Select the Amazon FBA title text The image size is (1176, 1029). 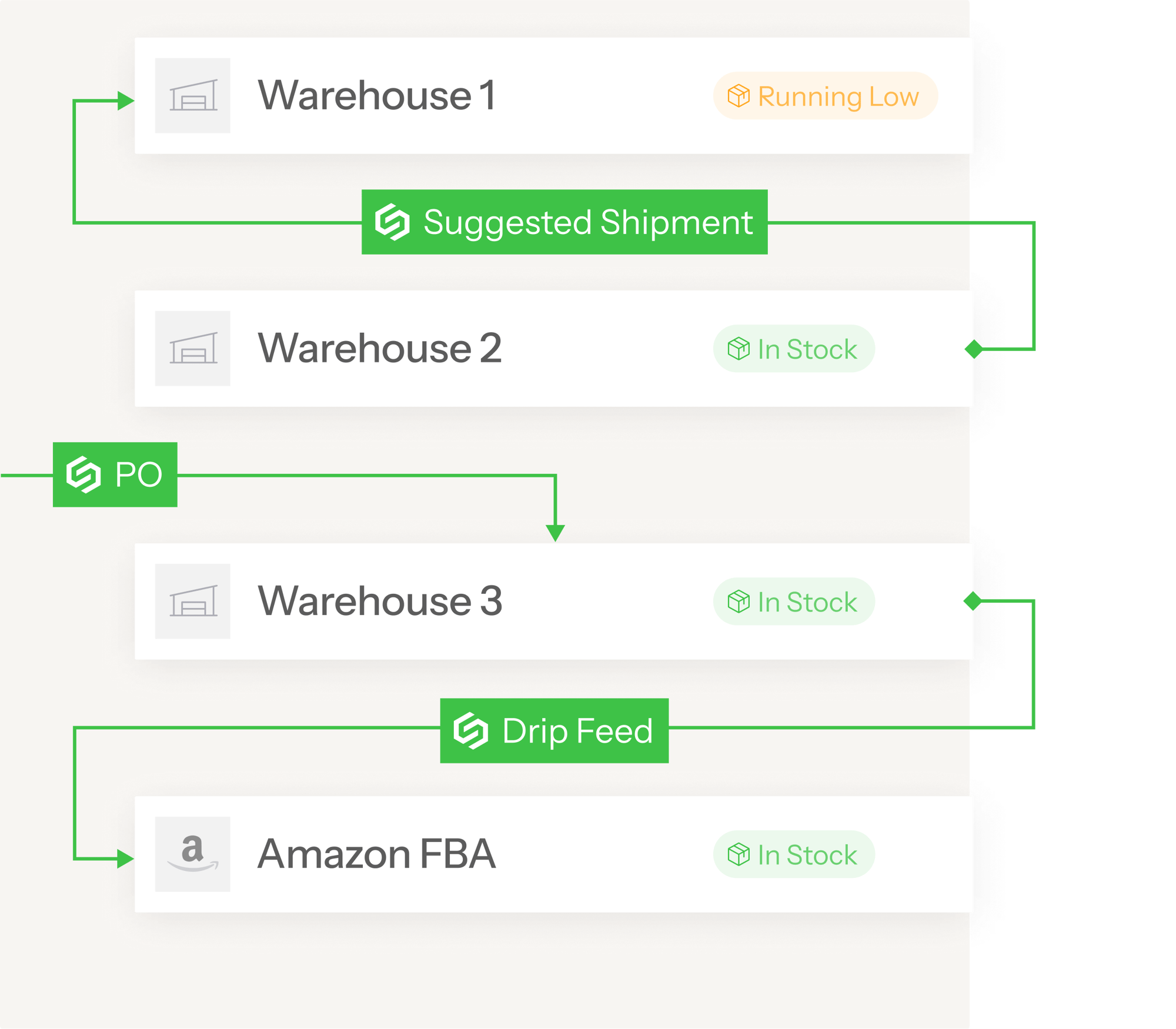[x=377, y=854]
